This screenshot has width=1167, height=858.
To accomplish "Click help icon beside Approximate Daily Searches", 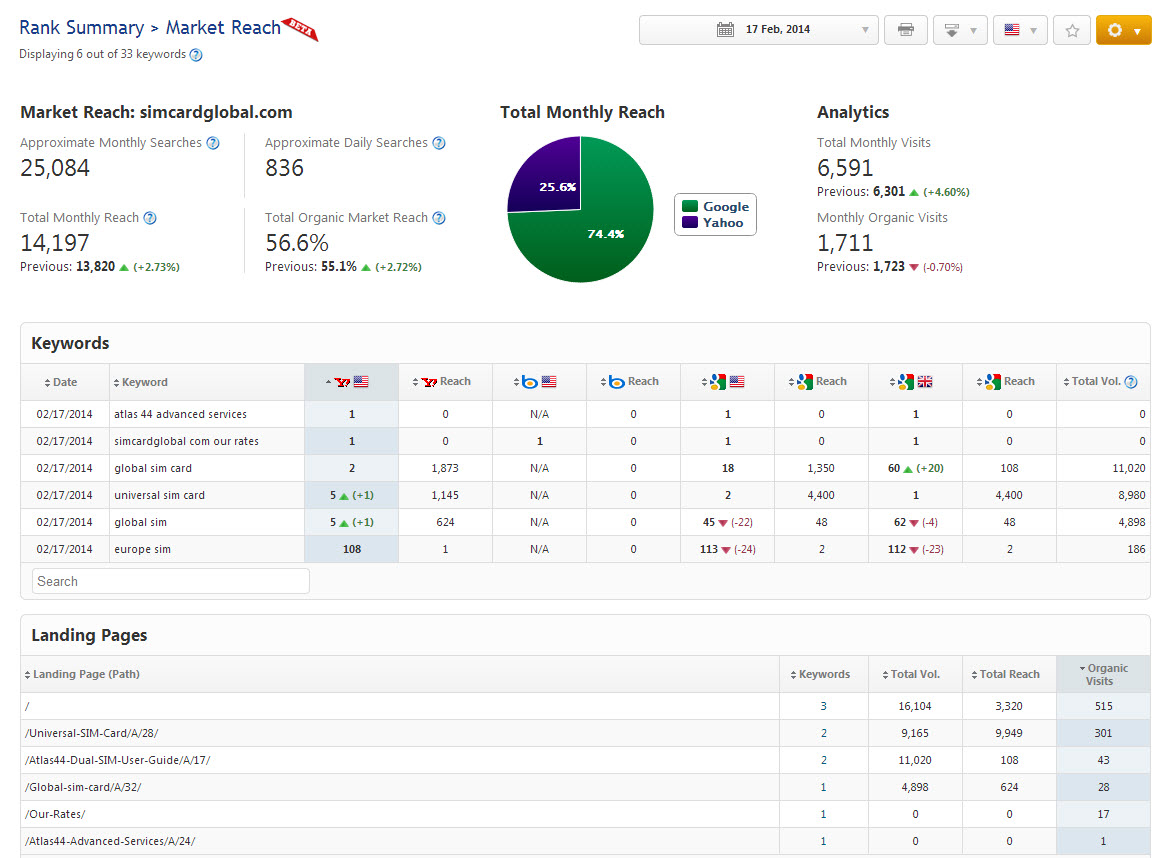I will 439,143.
